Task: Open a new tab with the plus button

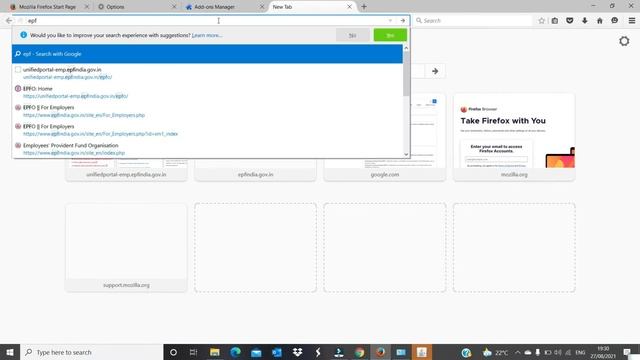Action: [x=364, y=7]
